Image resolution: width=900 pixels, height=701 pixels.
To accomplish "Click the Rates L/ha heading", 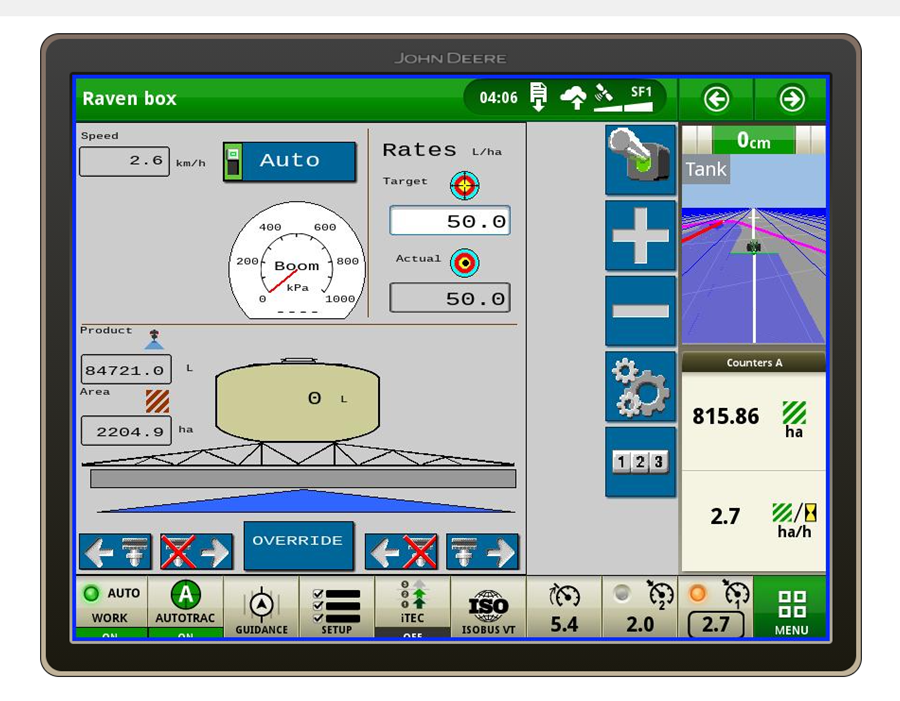I will 442,150.
